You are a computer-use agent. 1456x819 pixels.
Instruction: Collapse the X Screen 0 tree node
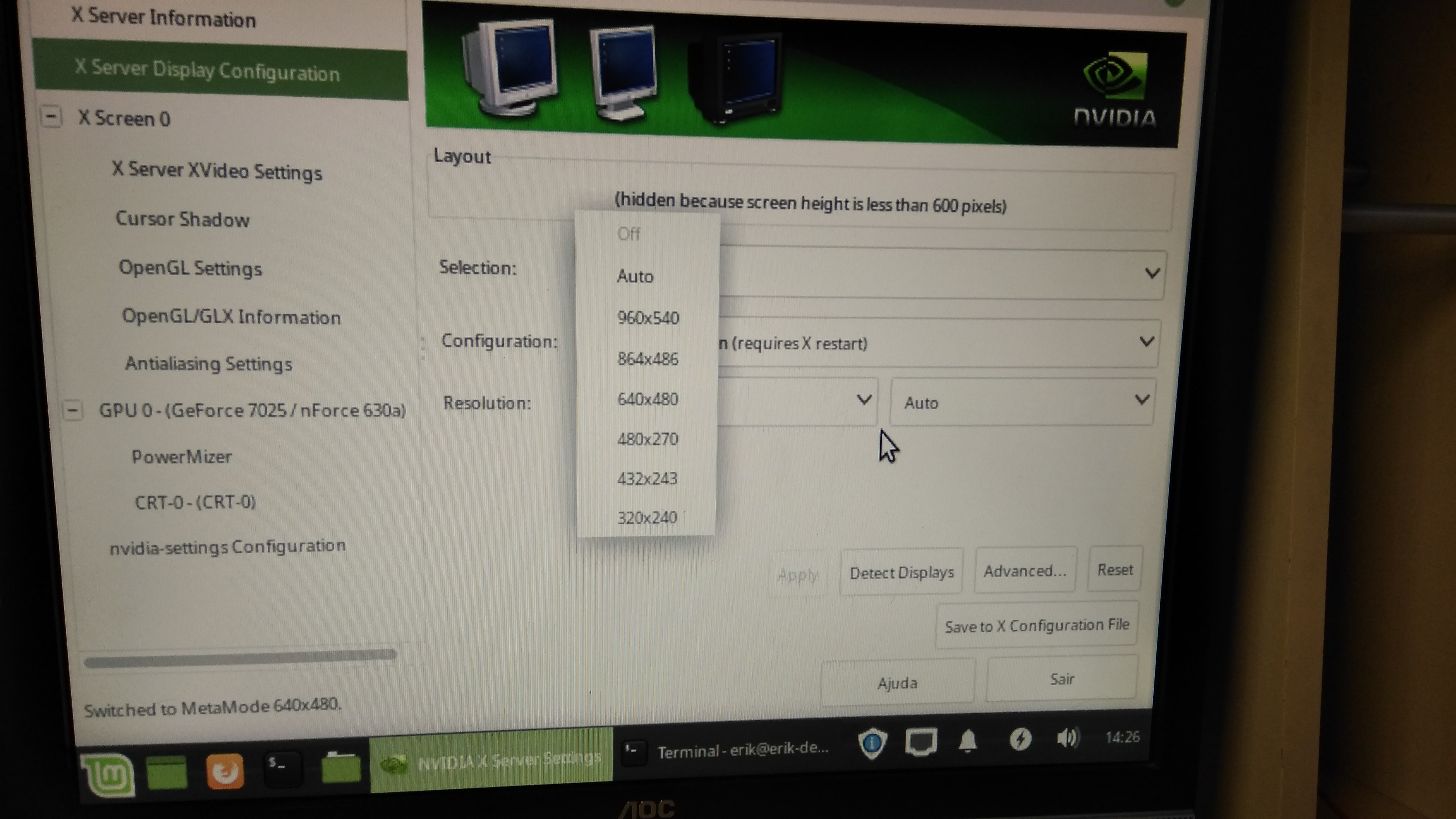tap(51, 117)
